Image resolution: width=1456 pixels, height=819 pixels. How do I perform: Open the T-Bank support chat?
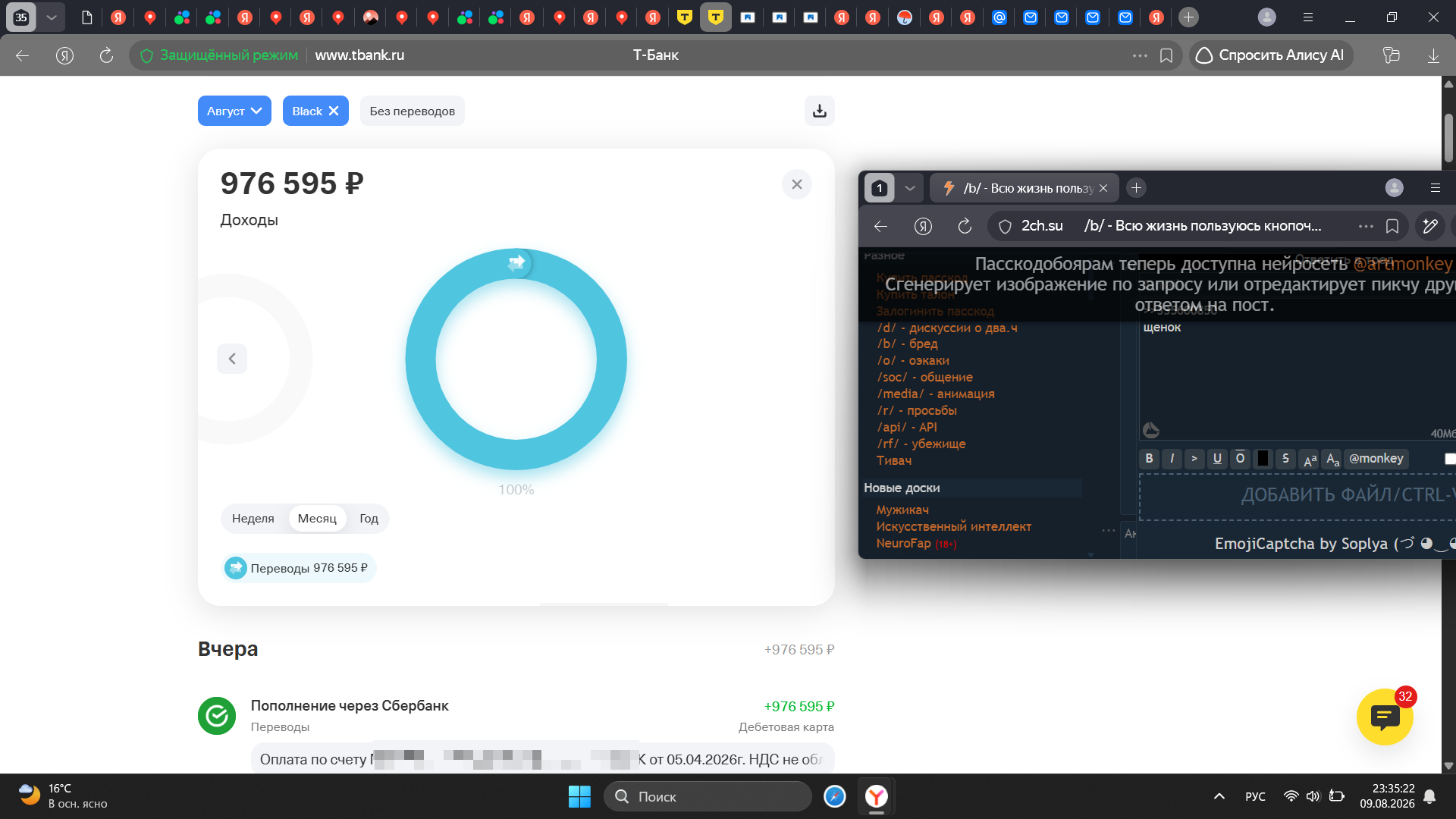[x=1385, y=717]
